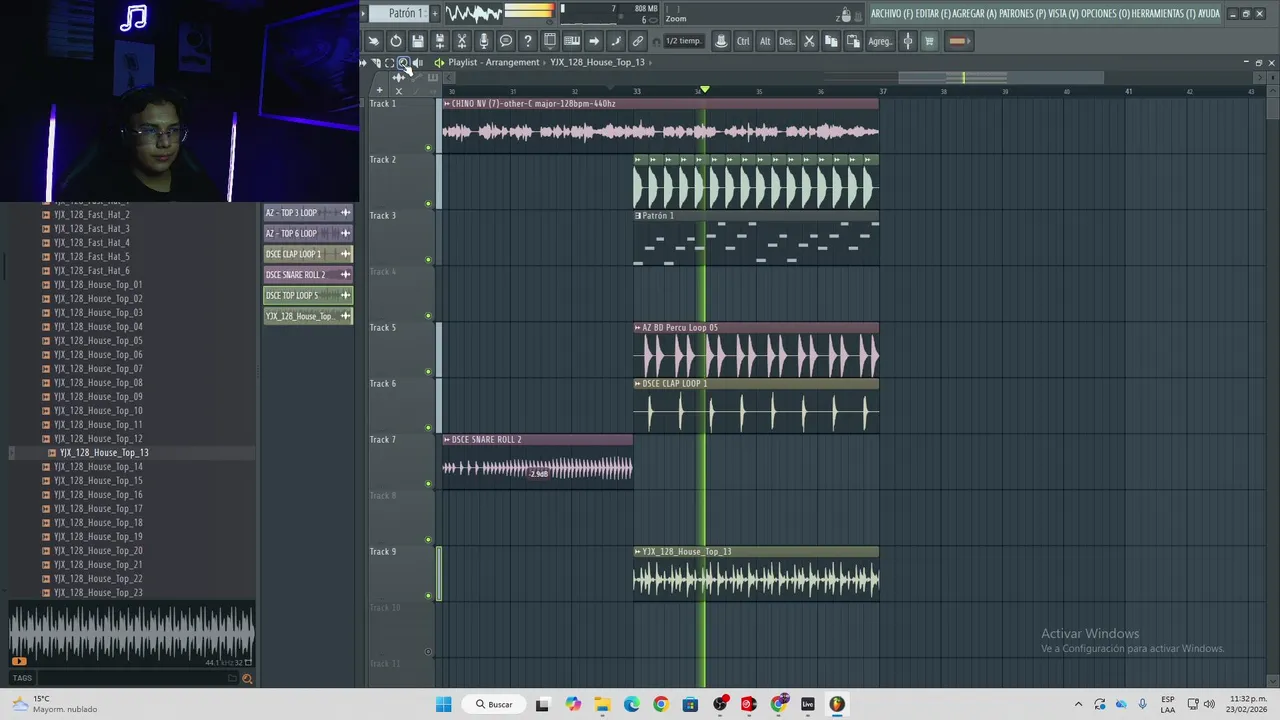The width and height of the screenshot is (1280, 720).
Task: Click the -2.9dB level on snare roll clip
Action: click(539, 474)
